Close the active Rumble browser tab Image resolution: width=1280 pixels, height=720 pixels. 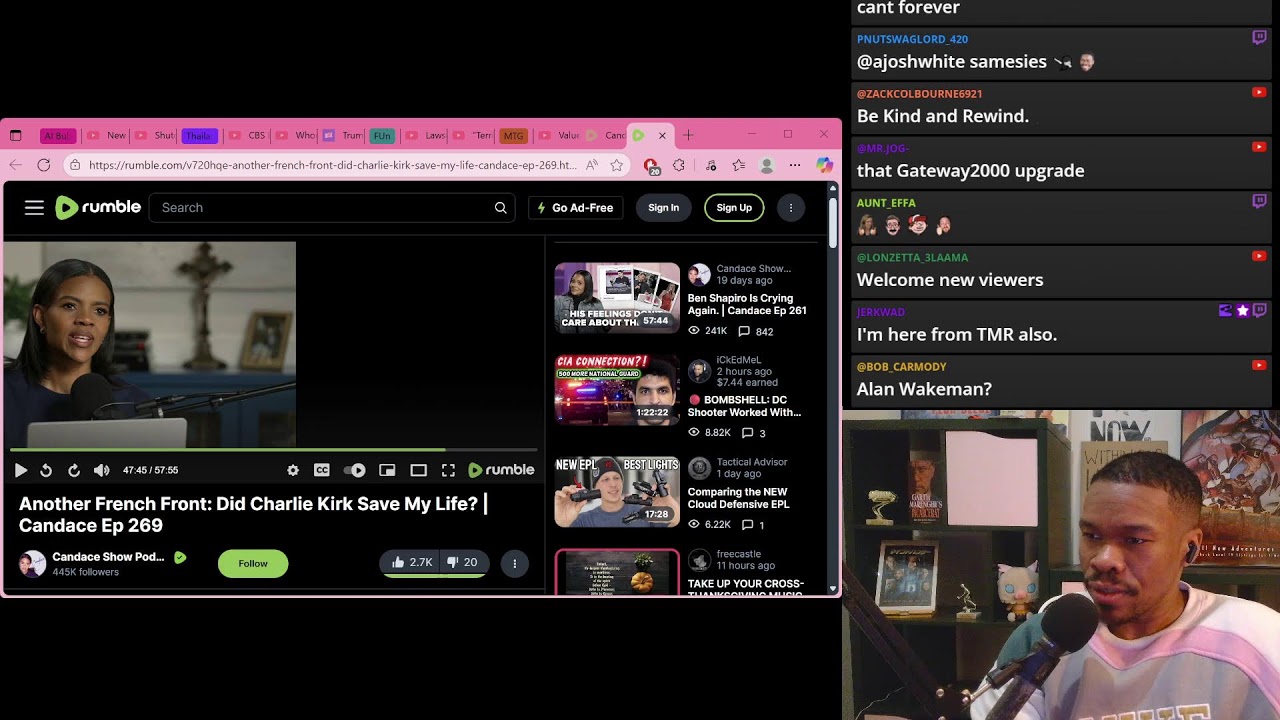[x=662, y=135]
